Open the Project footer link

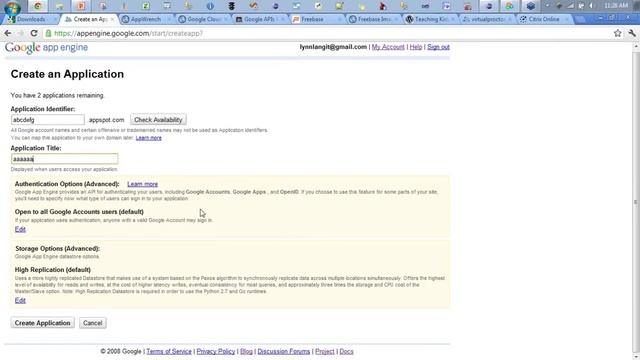[324, 351]
